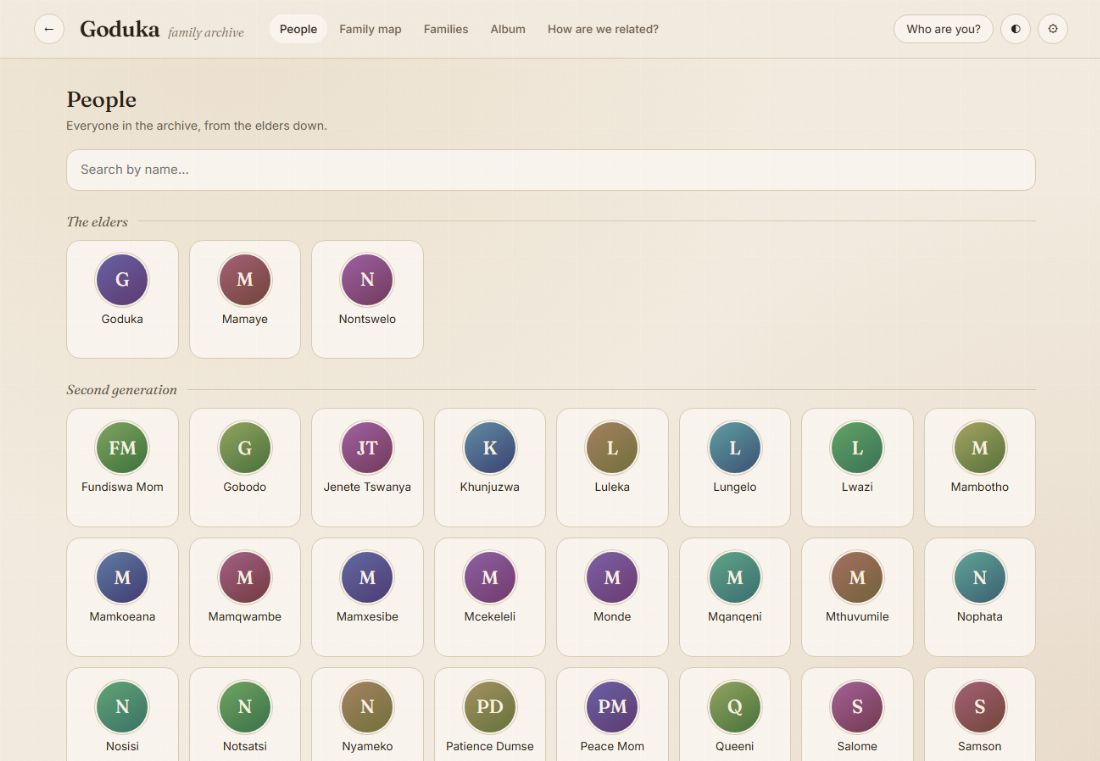Click the Who are you? button
The image size is (1100, 761).
click(944, 29)
